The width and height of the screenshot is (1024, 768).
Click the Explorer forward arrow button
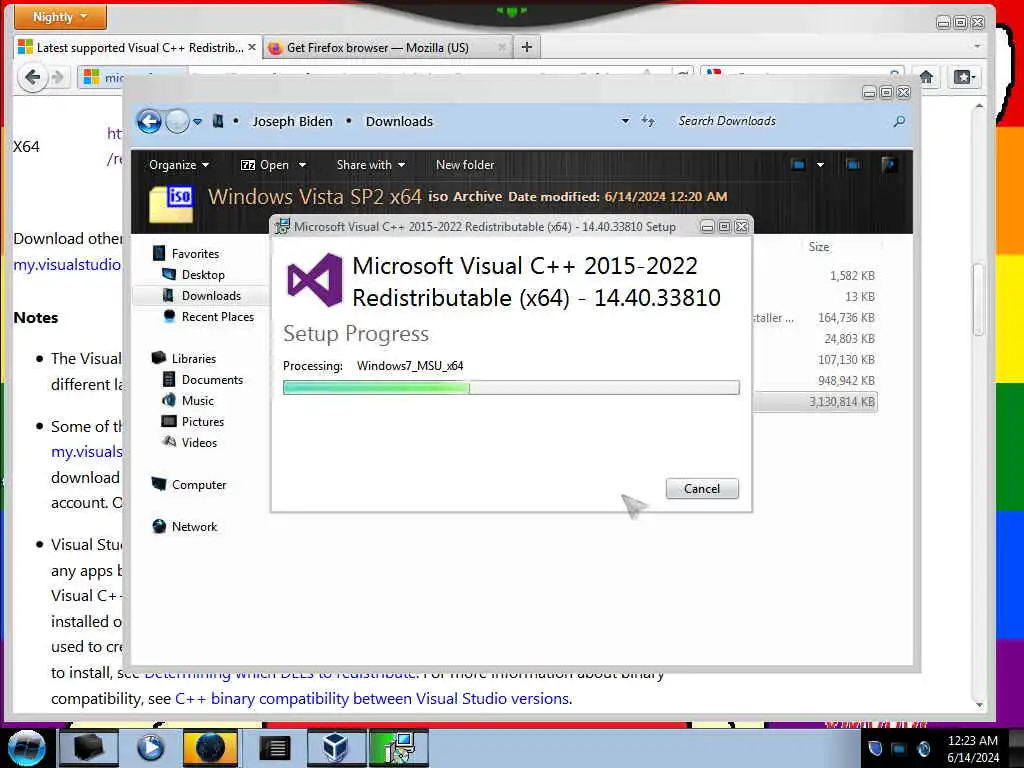click(x=177, y=121)
